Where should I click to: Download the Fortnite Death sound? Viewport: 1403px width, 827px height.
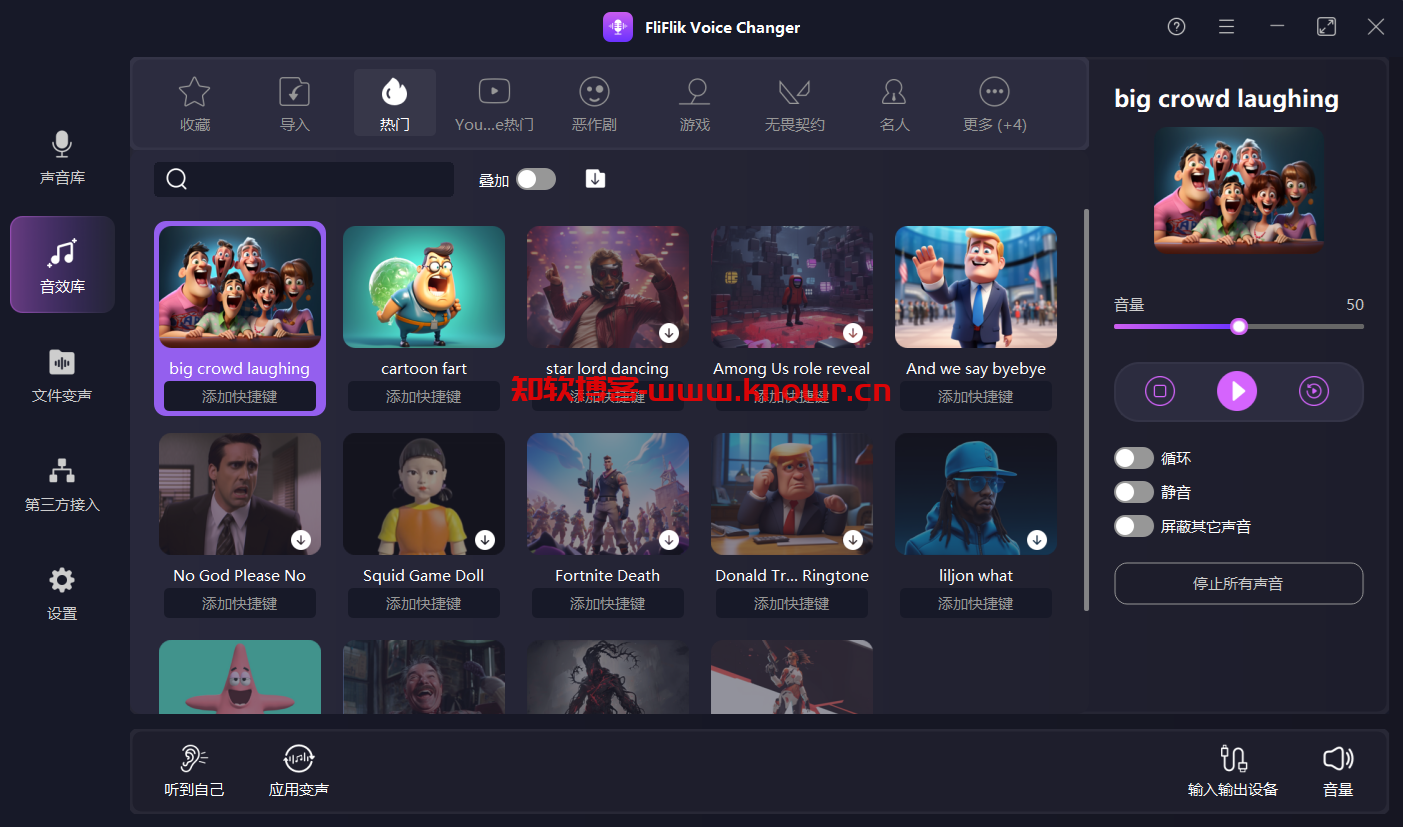point(669,539)
